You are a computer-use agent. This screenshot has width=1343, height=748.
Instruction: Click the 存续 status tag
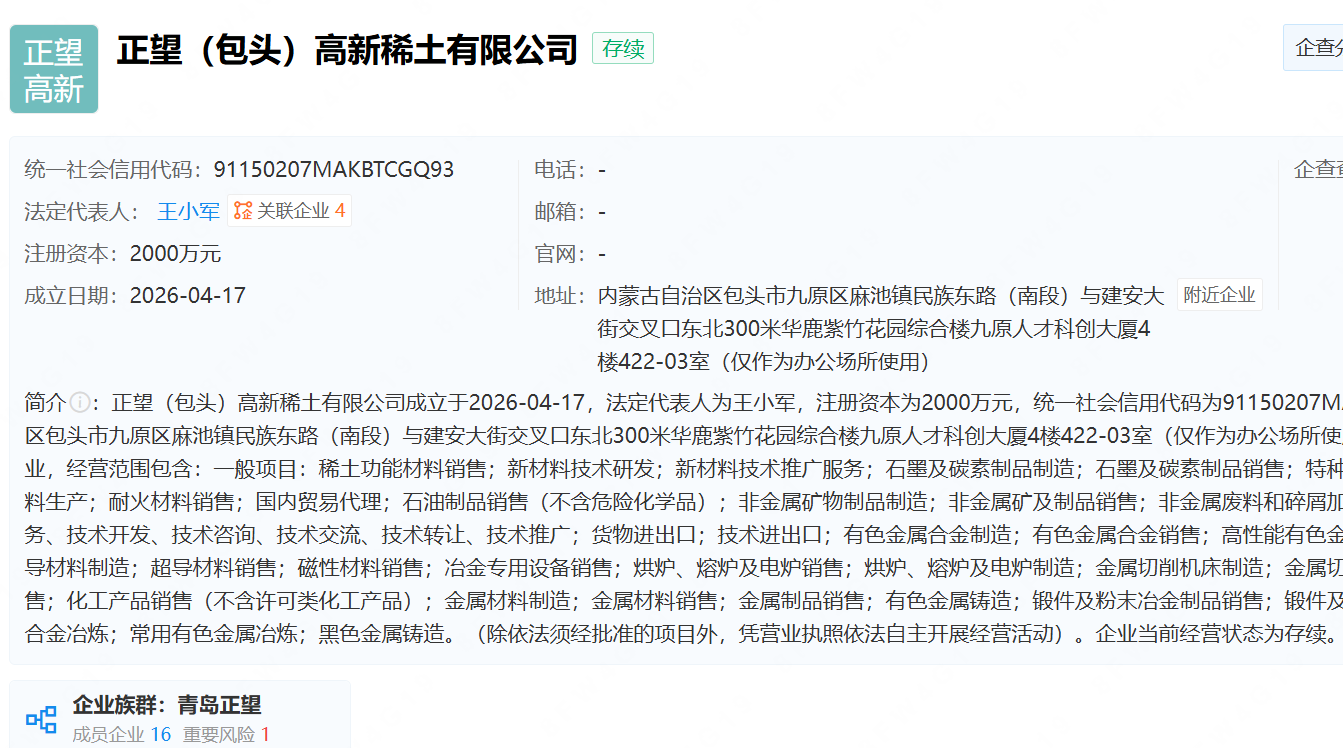coord(622,48)
